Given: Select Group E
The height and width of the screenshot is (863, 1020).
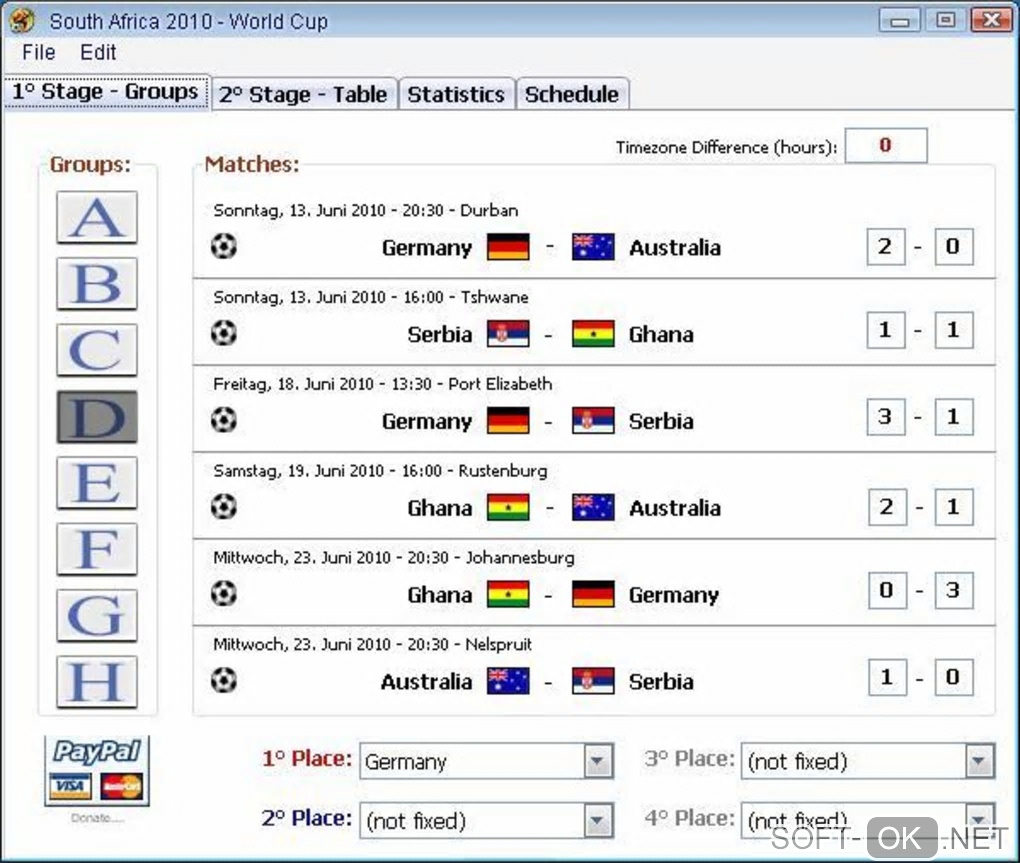Looking at the screenshot, I should pyautogui.click(x=97, y=483).
